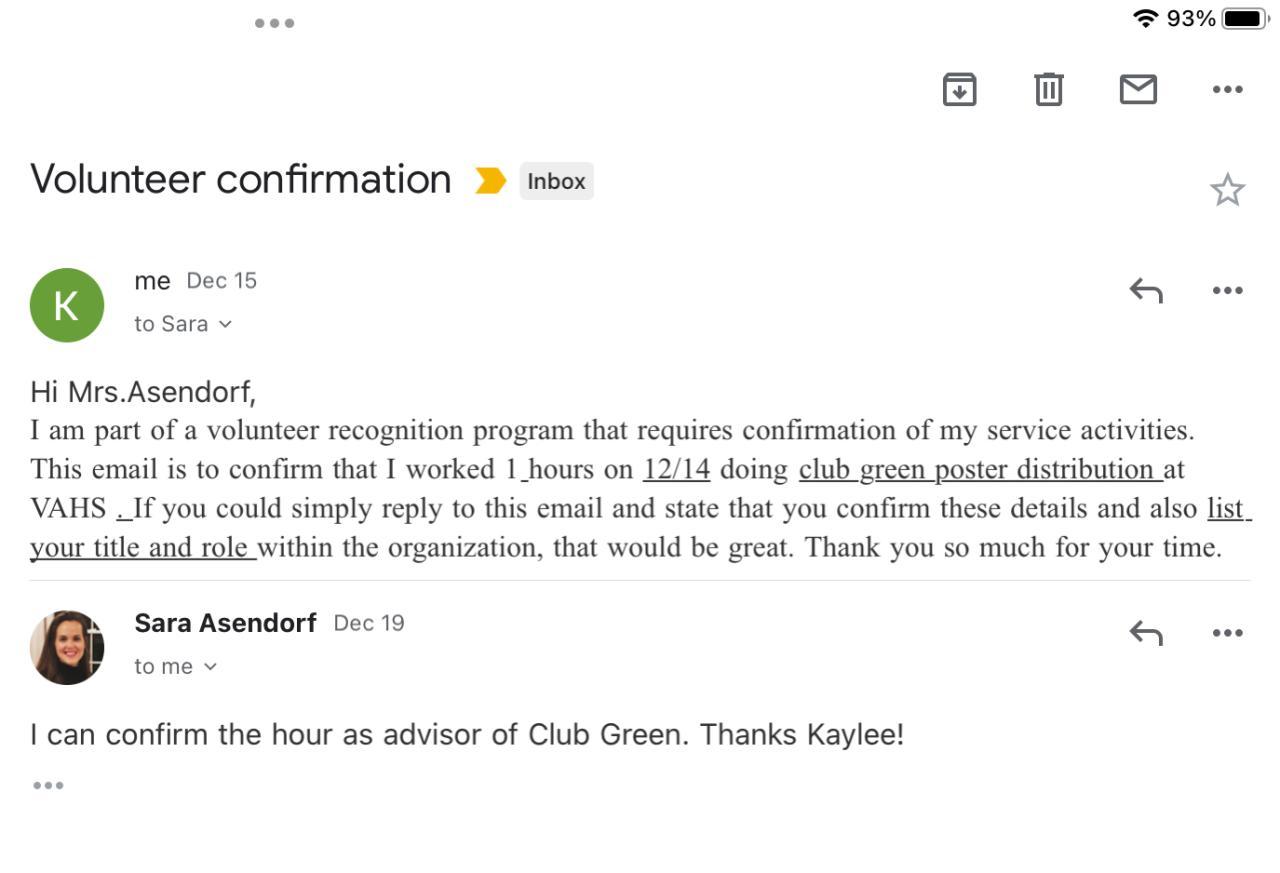Open the top toolbar more options menu
The height and width of the screenshot is (873, 1280).
click(1227, 89)
